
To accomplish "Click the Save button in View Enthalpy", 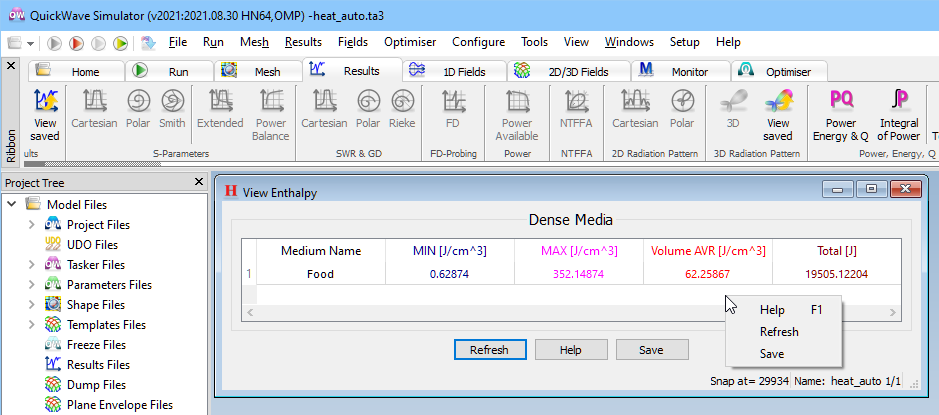I will pos(652,350).
